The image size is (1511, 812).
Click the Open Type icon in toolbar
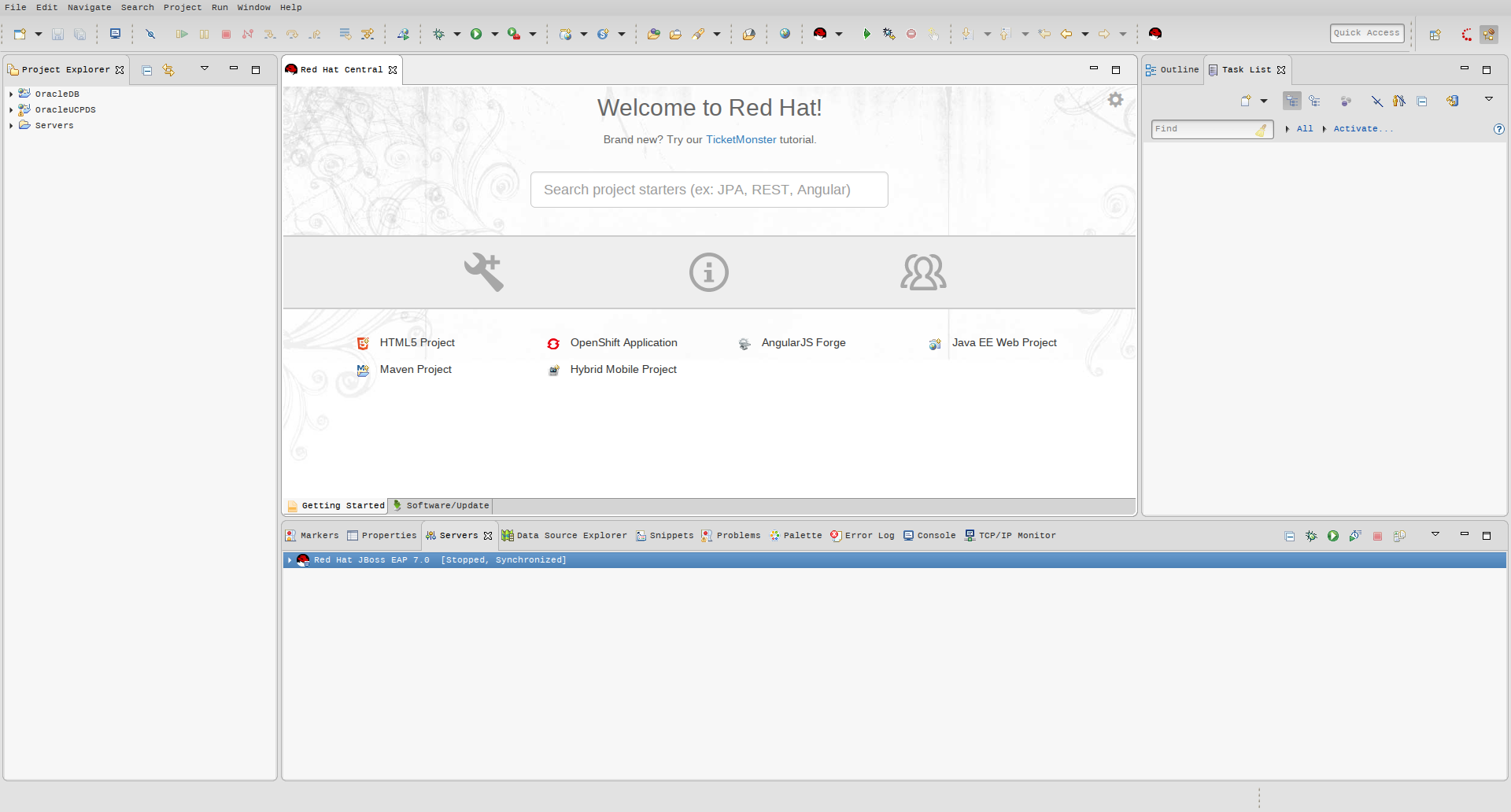click(653, 34)
